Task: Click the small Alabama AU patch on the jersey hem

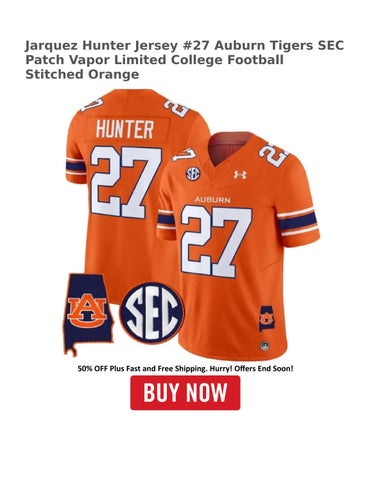Action: point(266,319)
